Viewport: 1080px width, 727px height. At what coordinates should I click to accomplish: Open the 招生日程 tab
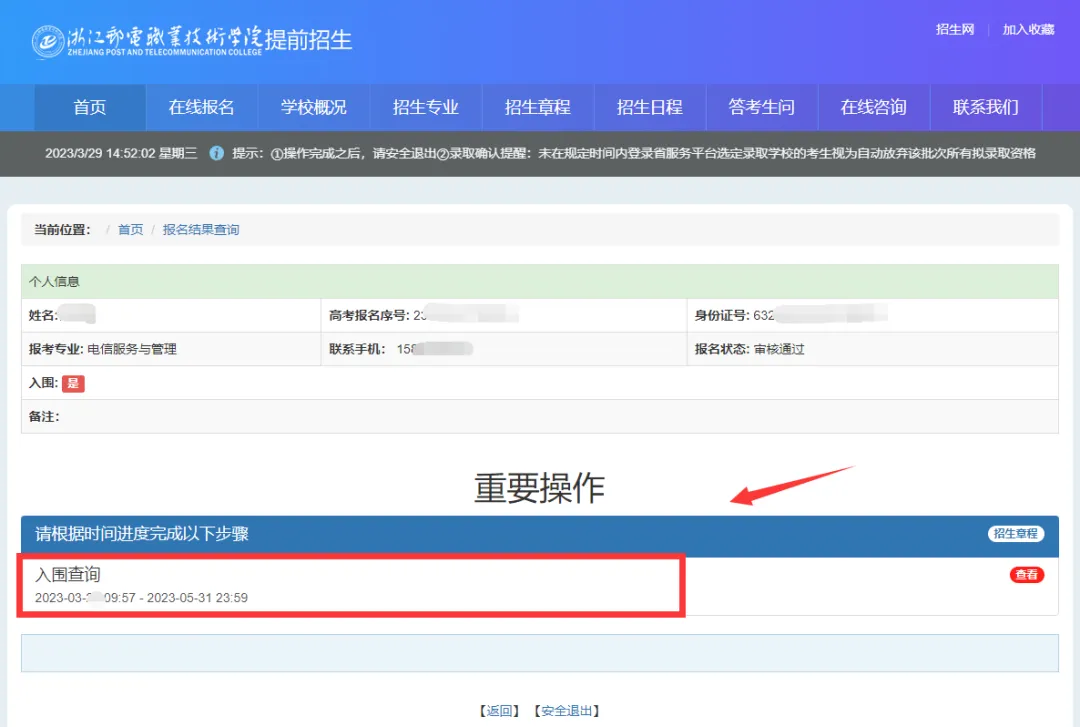651,107
